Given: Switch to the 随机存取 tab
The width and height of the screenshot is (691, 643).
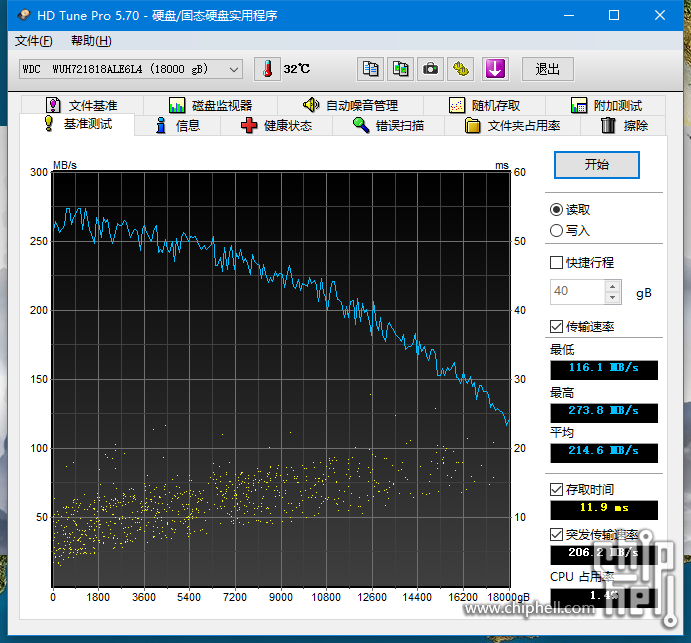Looking at the screenshot, I should click(x=484, y=105).
